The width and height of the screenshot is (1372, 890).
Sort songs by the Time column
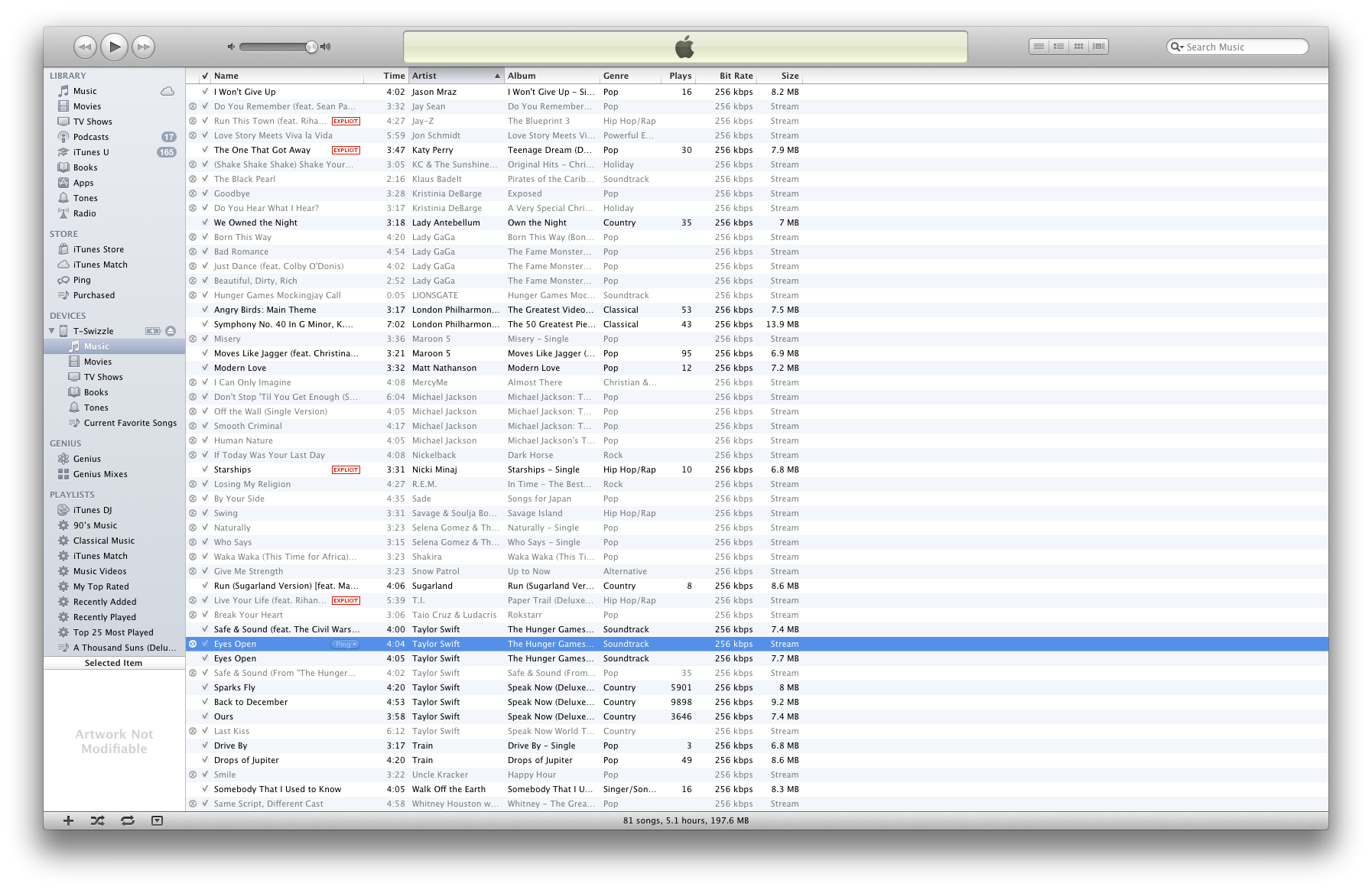[x=386, y=76]
